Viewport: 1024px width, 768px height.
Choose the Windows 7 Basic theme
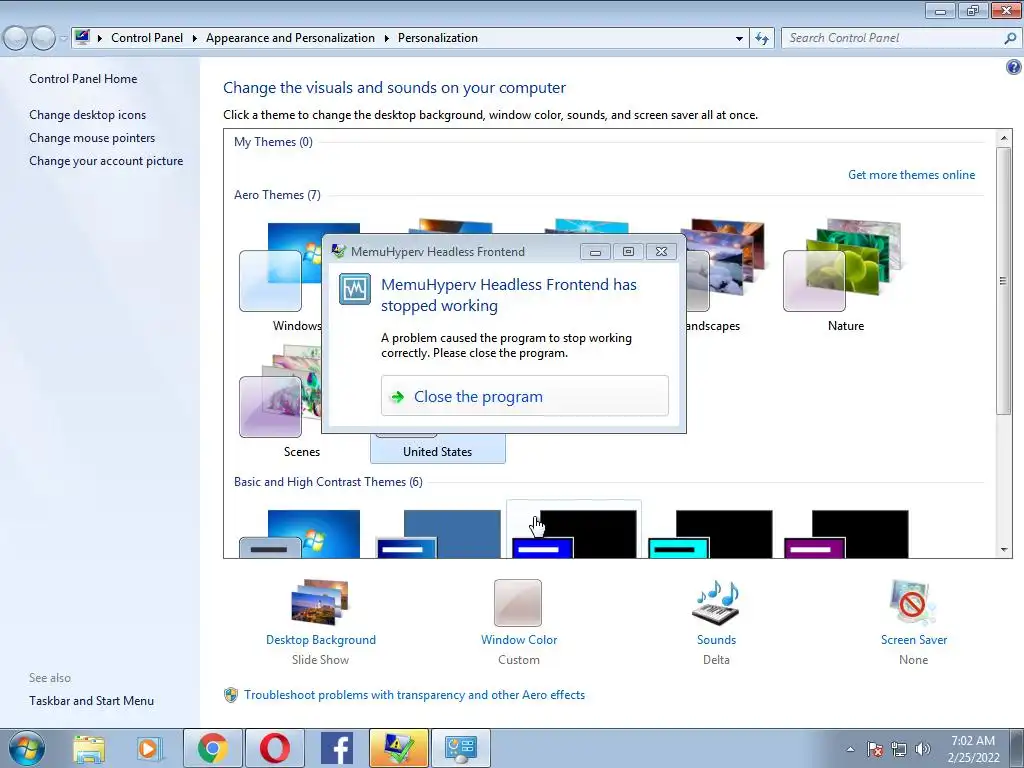pyautogui.click(x=300, y=534)
